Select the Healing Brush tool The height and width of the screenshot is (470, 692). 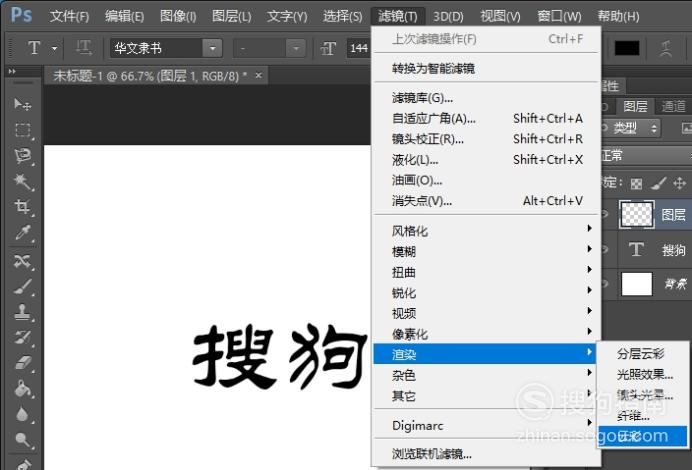coord(22,261)
